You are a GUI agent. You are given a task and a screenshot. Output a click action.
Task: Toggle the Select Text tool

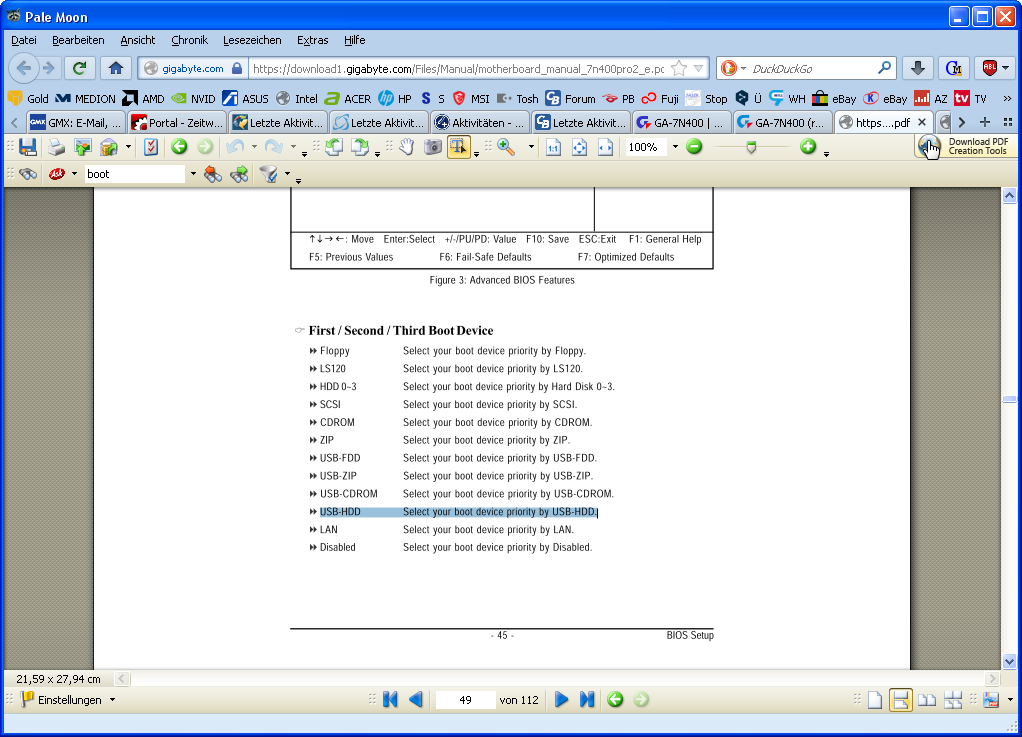459,147
